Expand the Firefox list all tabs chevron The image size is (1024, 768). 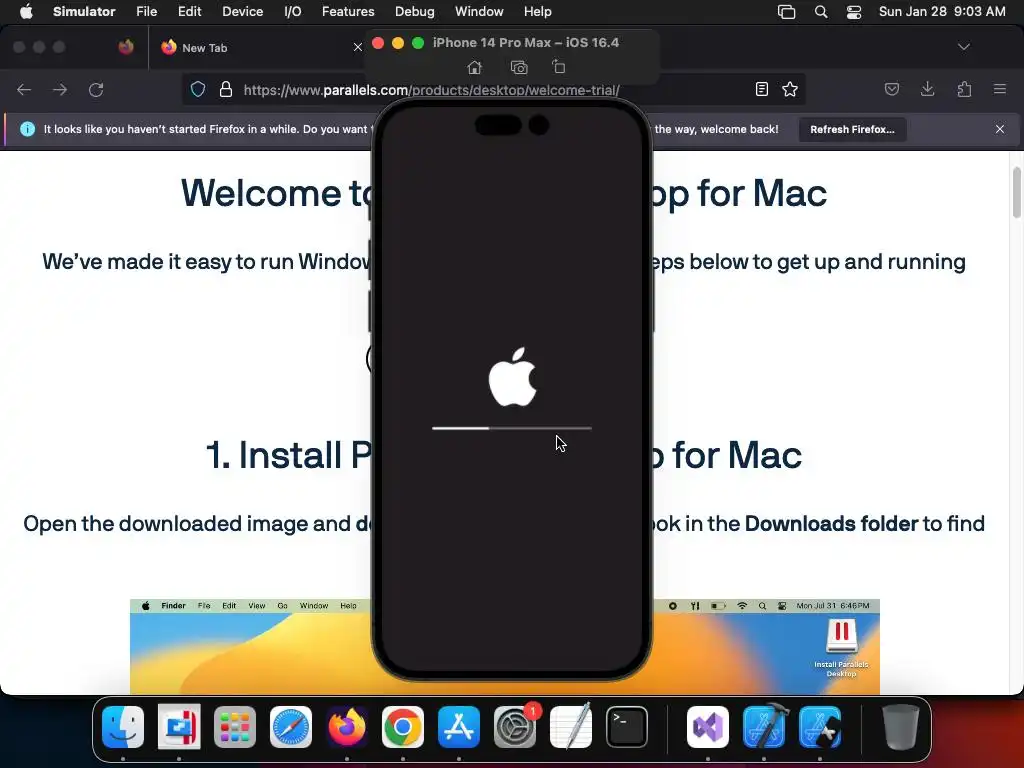pyautogui.click(x=964, y=47)
